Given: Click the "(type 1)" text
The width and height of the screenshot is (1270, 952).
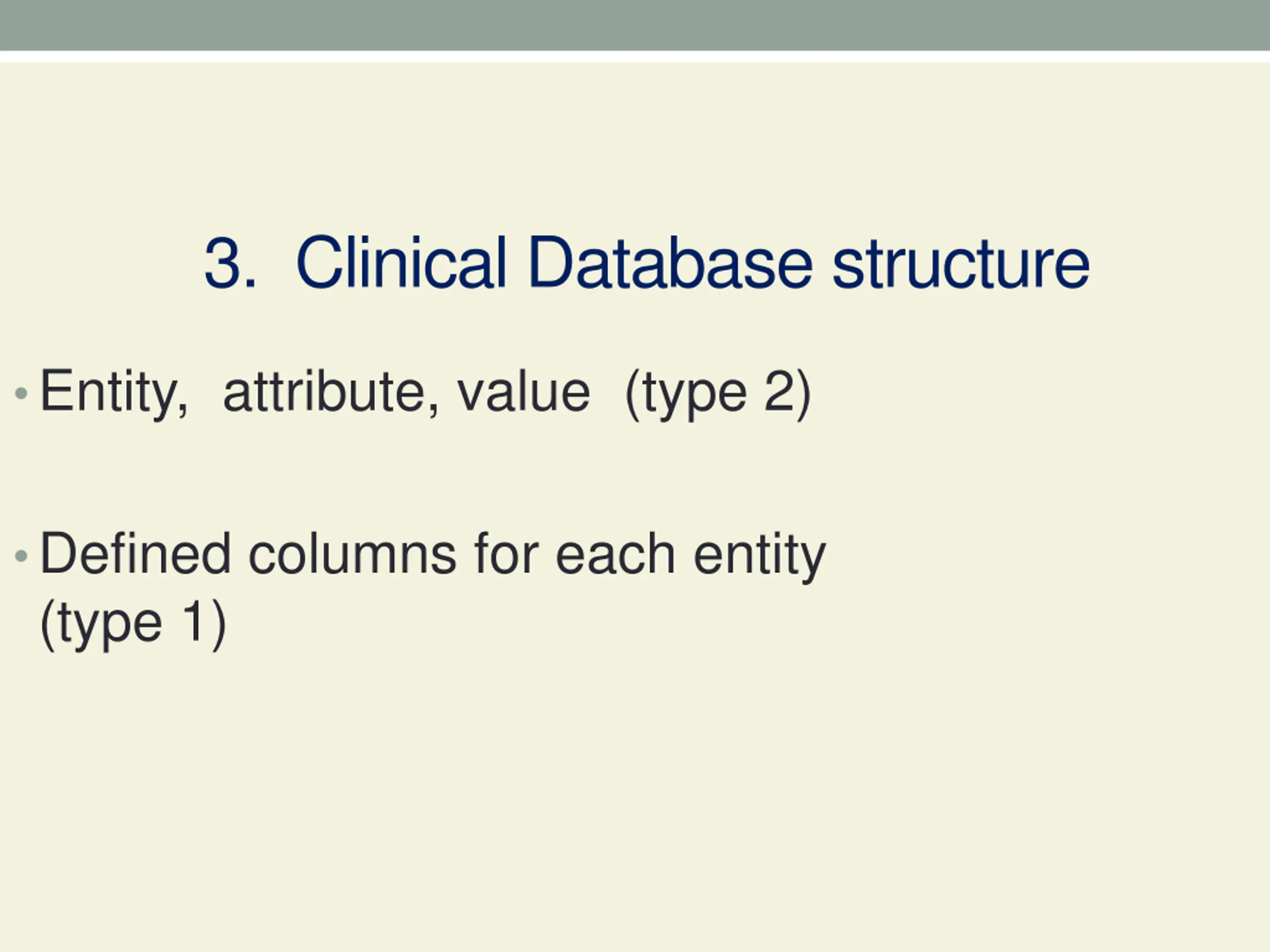Looking at the screenshot, I should pyautogui.click(x=133, y=624).
